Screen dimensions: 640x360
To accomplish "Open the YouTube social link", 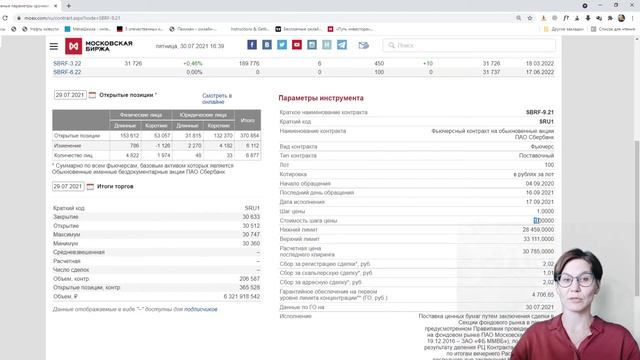I will click(x=297, y=45).
